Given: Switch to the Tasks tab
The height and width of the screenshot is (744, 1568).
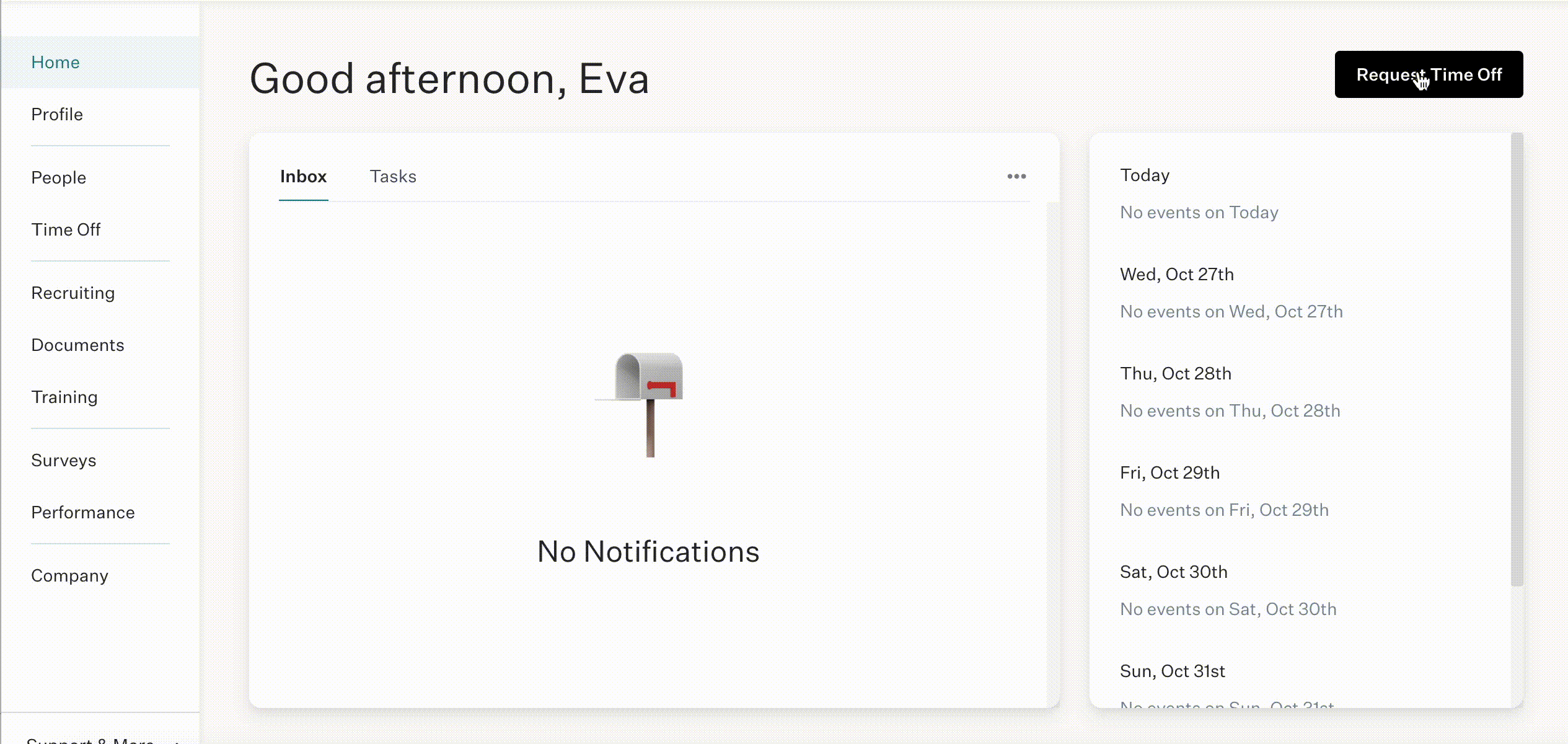Looking at the screenshot, I should click(x=393, y=177).
